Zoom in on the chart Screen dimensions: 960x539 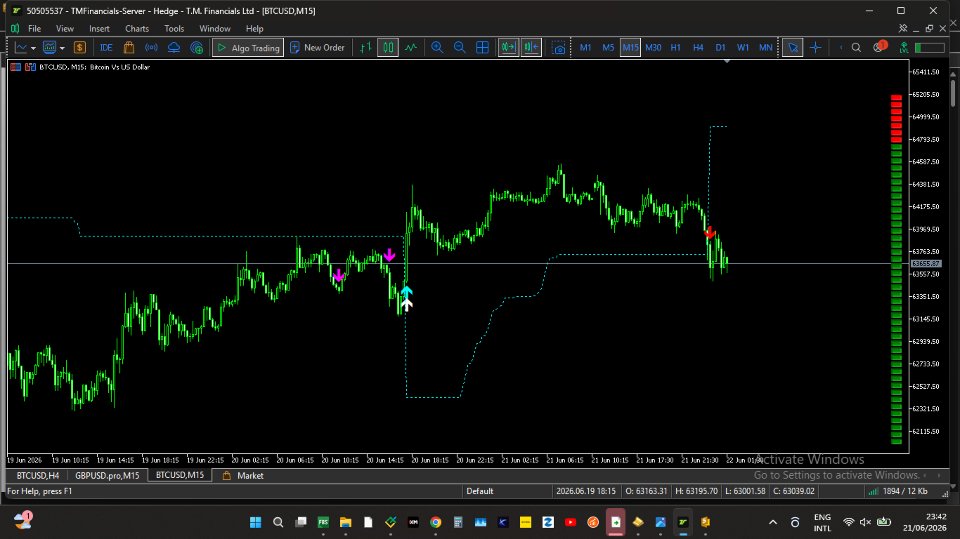coord(437,47)
